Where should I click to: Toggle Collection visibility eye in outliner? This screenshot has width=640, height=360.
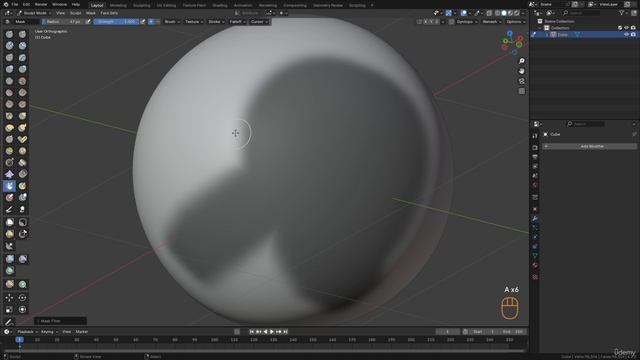(626, 28)
